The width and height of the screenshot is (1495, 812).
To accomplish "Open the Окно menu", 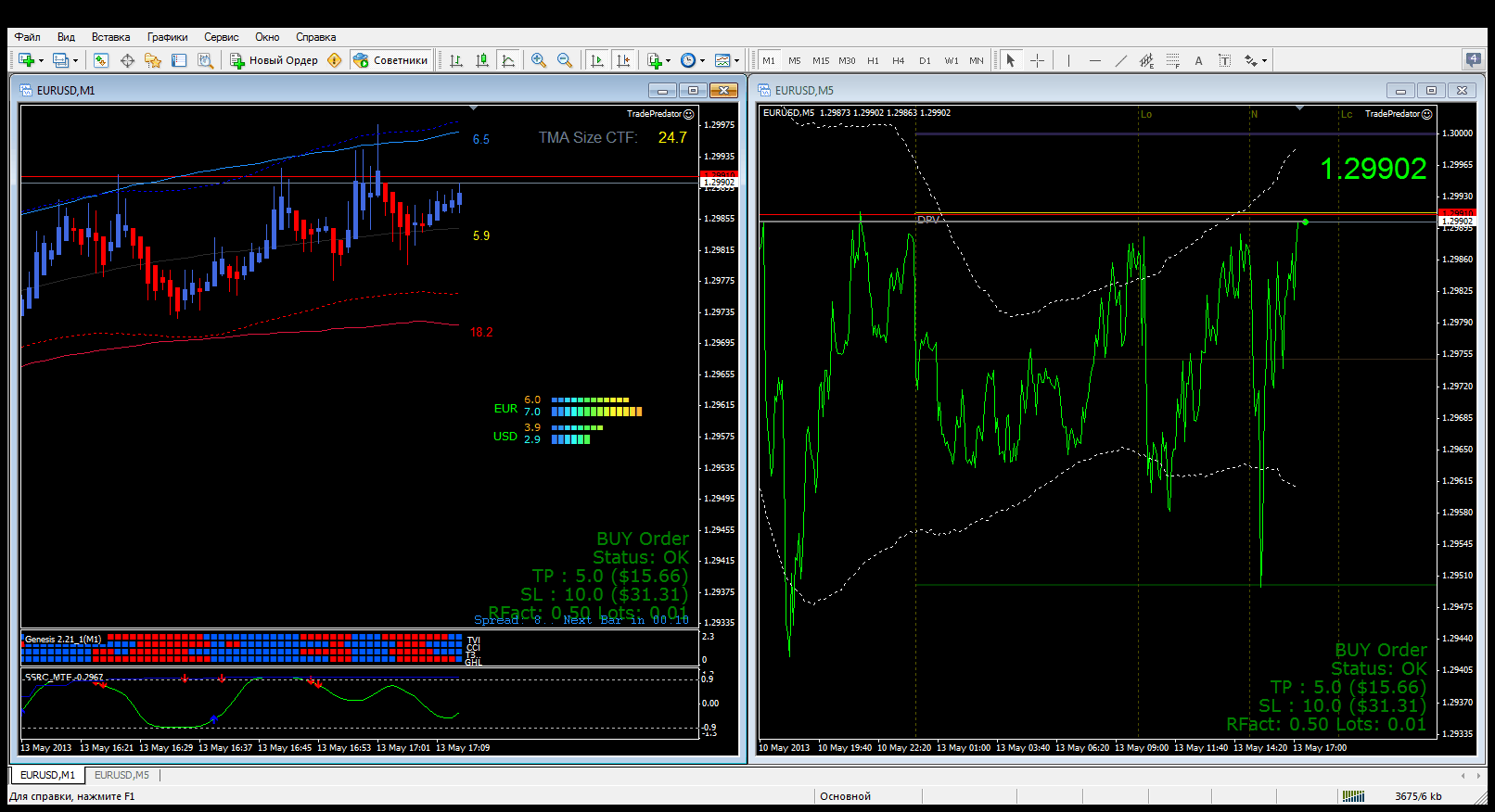I will 267,37.
